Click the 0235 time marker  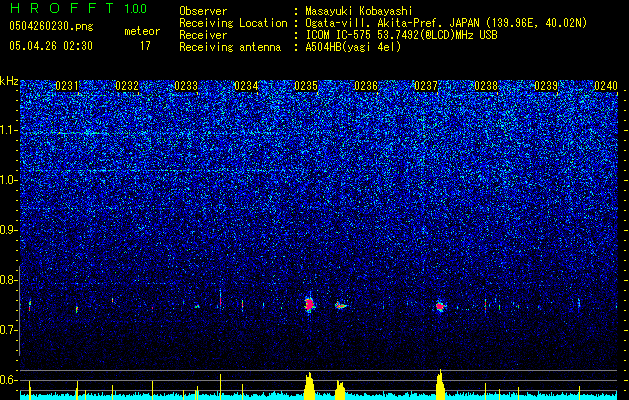pos(306,86)
